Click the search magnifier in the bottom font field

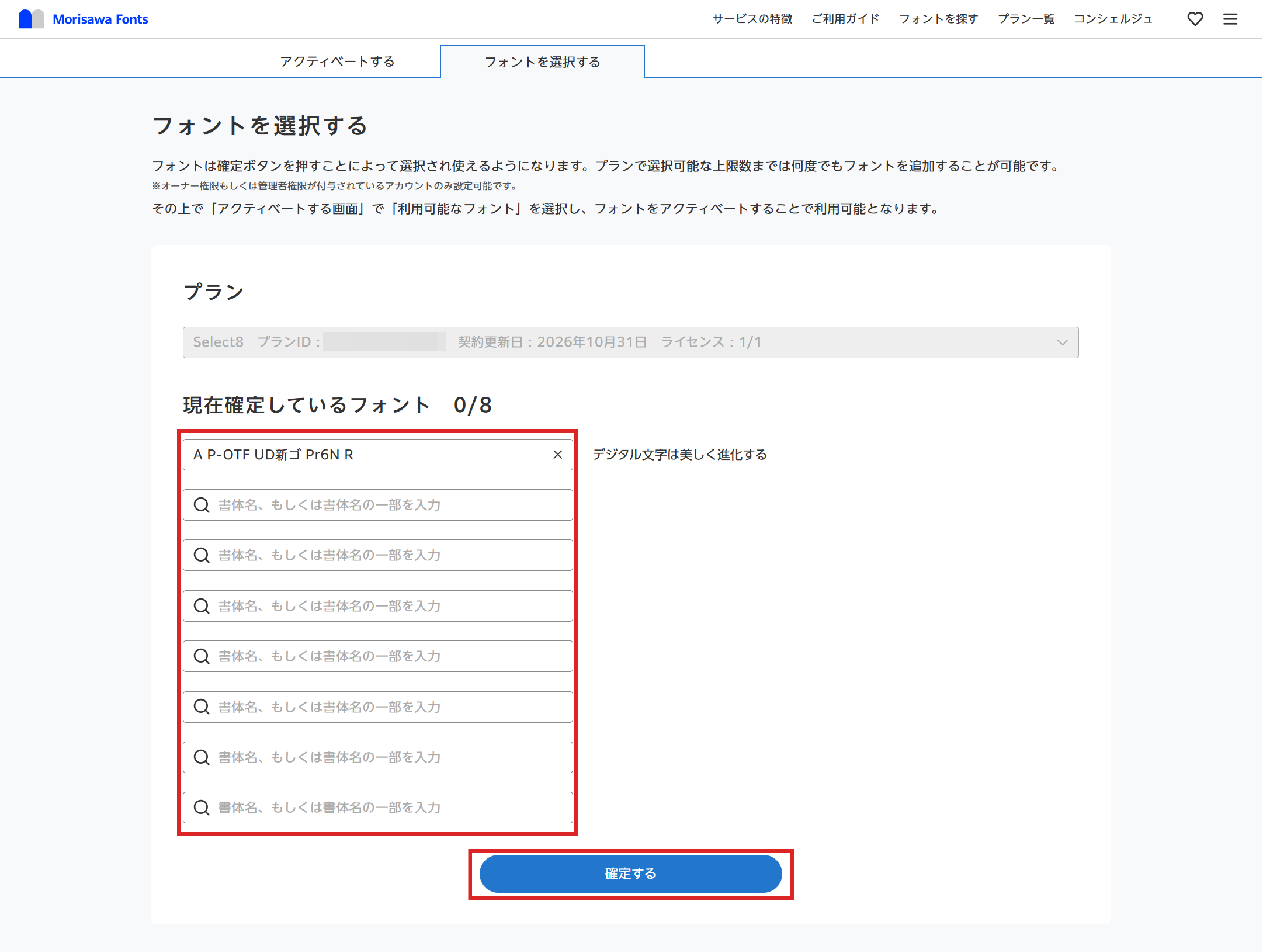(202, 807)
